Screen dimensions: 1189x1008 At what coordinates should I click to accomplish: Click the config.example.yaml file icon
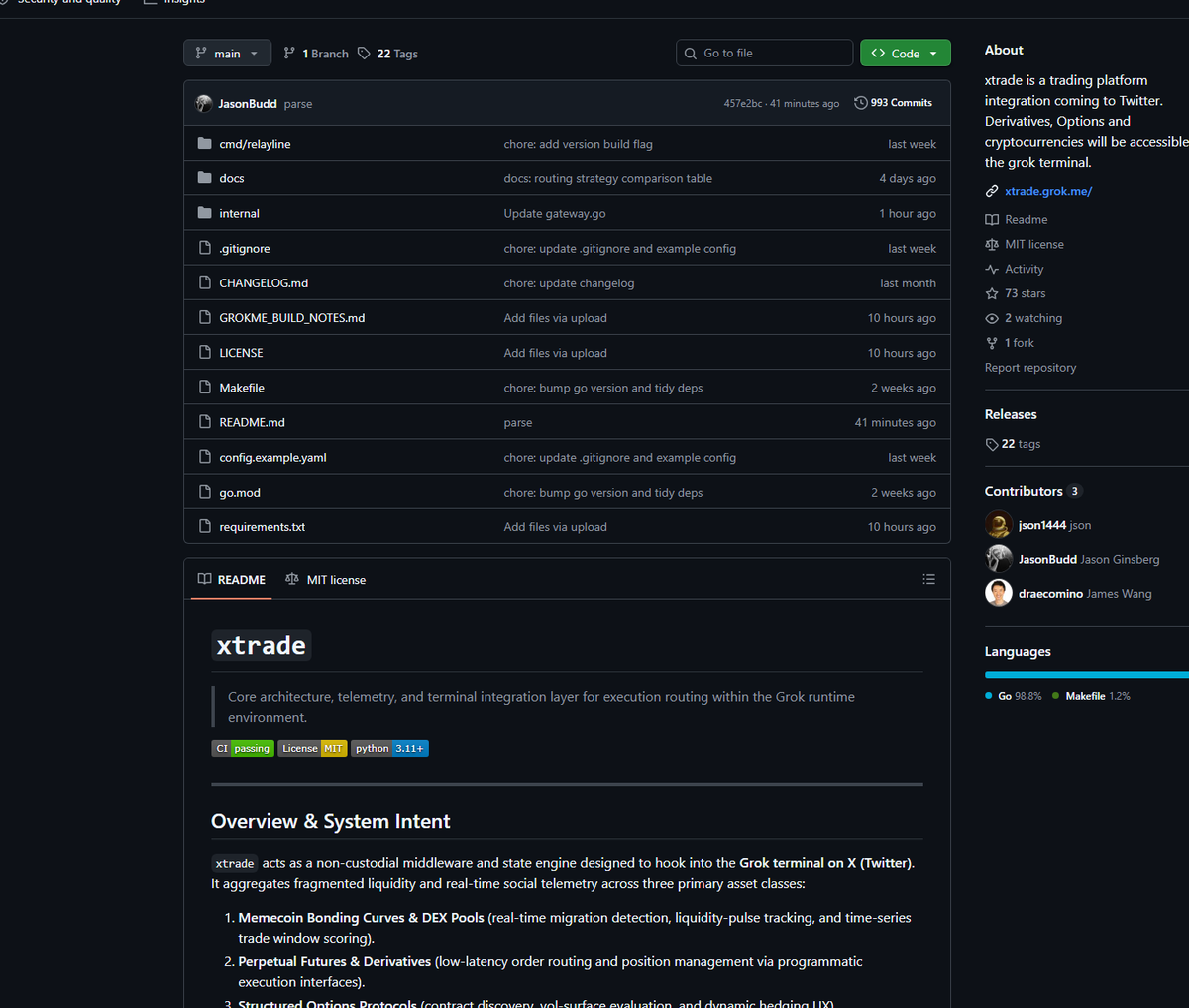click(x=205, y=457)
